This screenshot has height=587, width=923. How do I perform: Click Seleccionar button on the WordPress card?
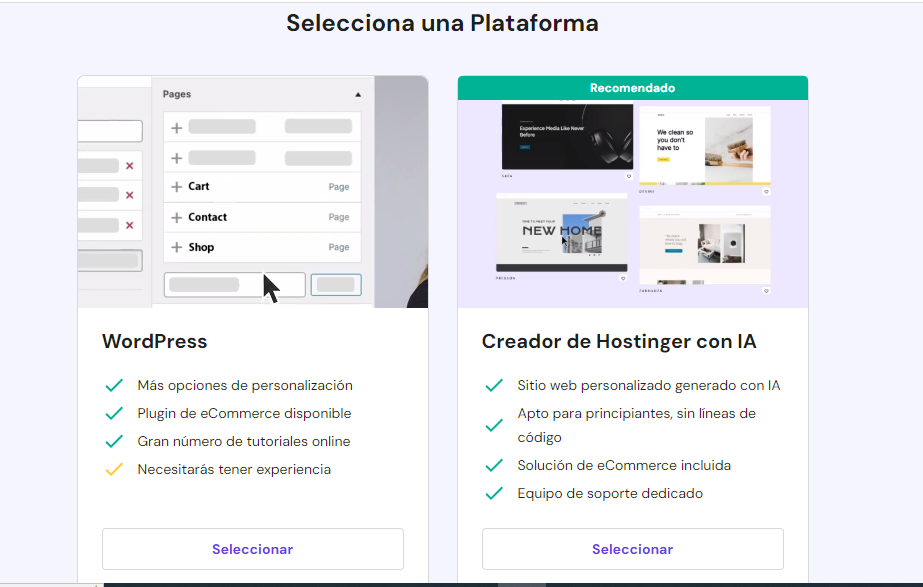[x=253, y=549]
